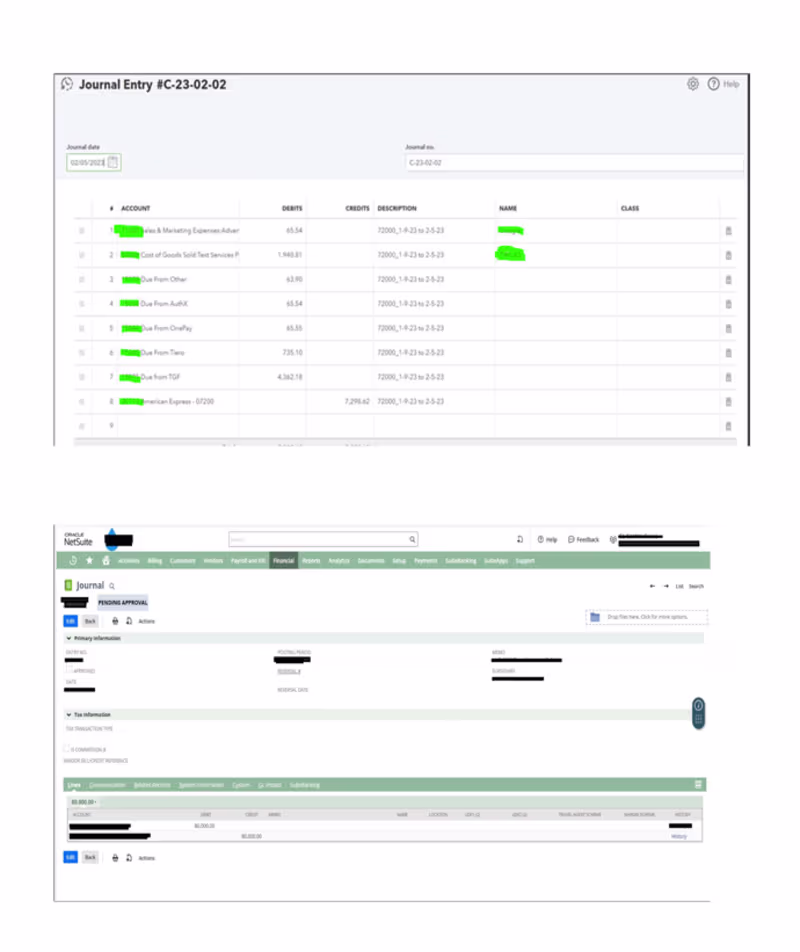Screen dimensions: 800x952
Task: Click the global search field in the header
Action: [x=322, y=538]
